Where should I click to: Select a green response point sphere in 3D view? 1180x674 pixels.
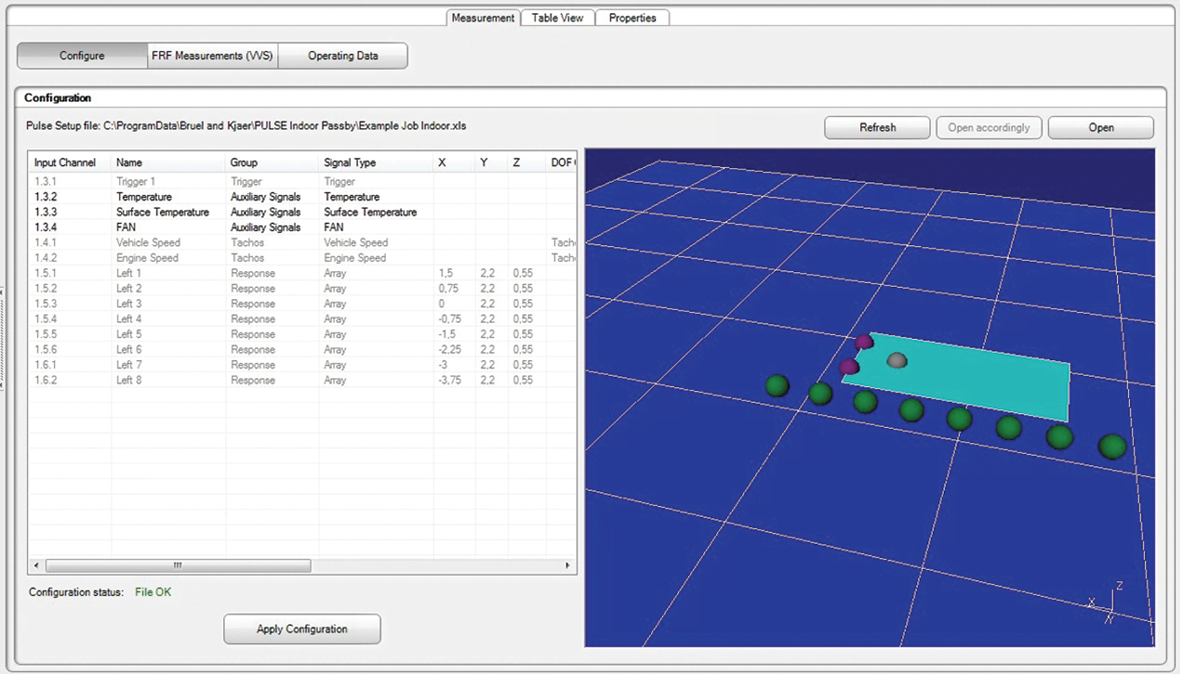[x=911, y=412]
